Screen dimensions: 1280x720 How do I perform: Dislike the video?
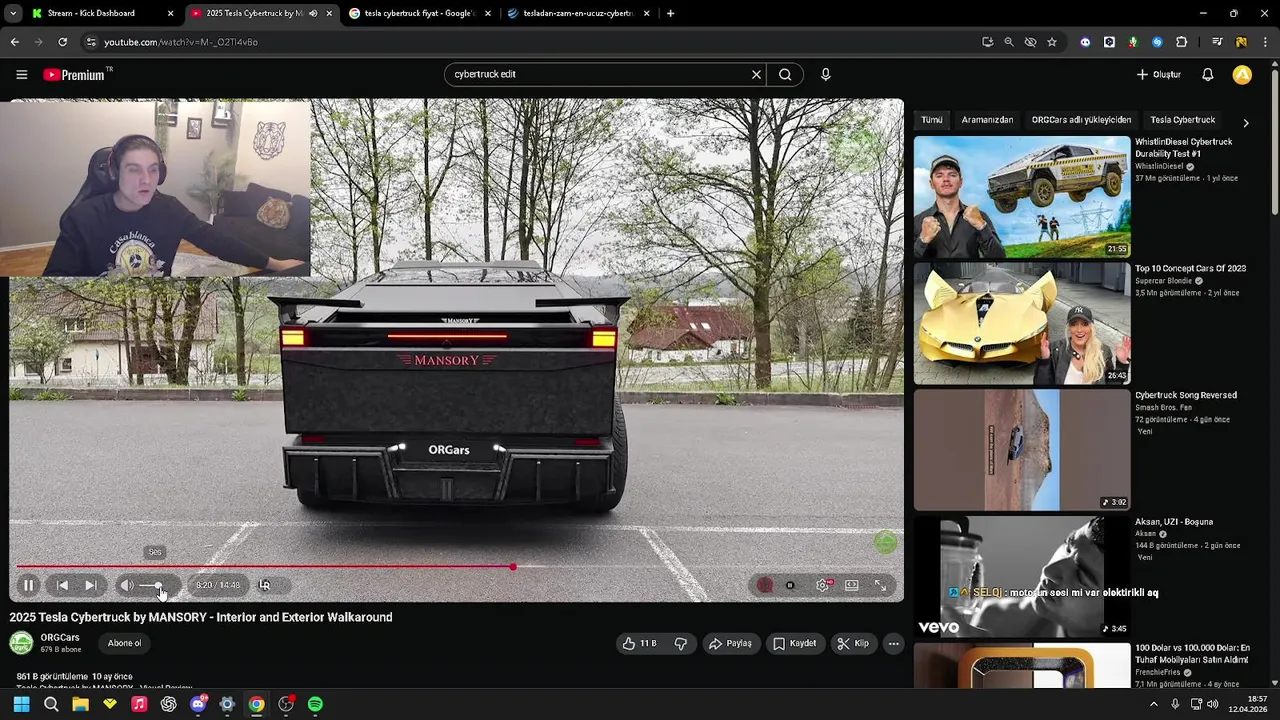click(680, 643)
